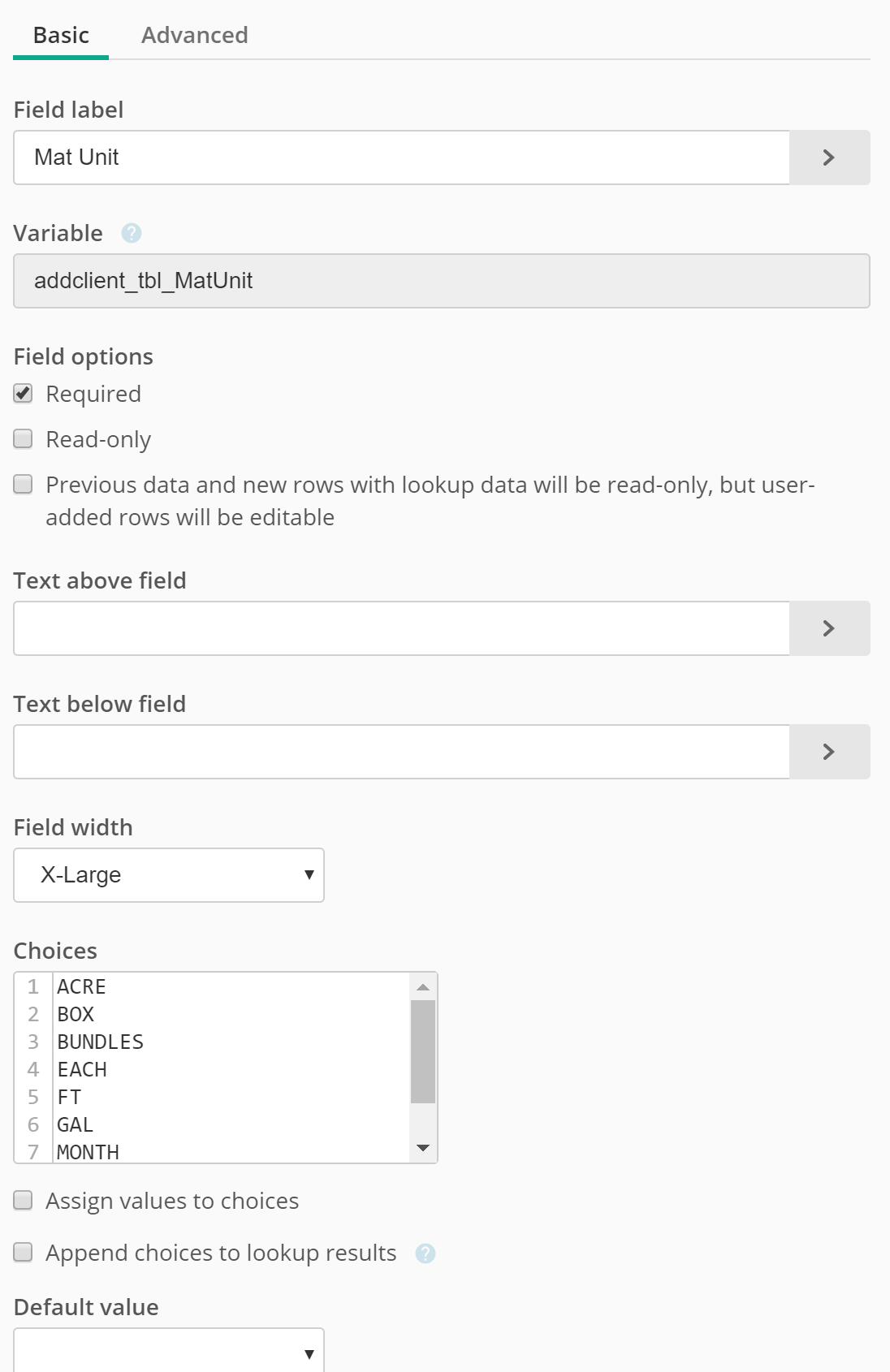Click the Choices list scroll down arrow
This screenshot has height=1372, width=890.
tap(423, 1148)
